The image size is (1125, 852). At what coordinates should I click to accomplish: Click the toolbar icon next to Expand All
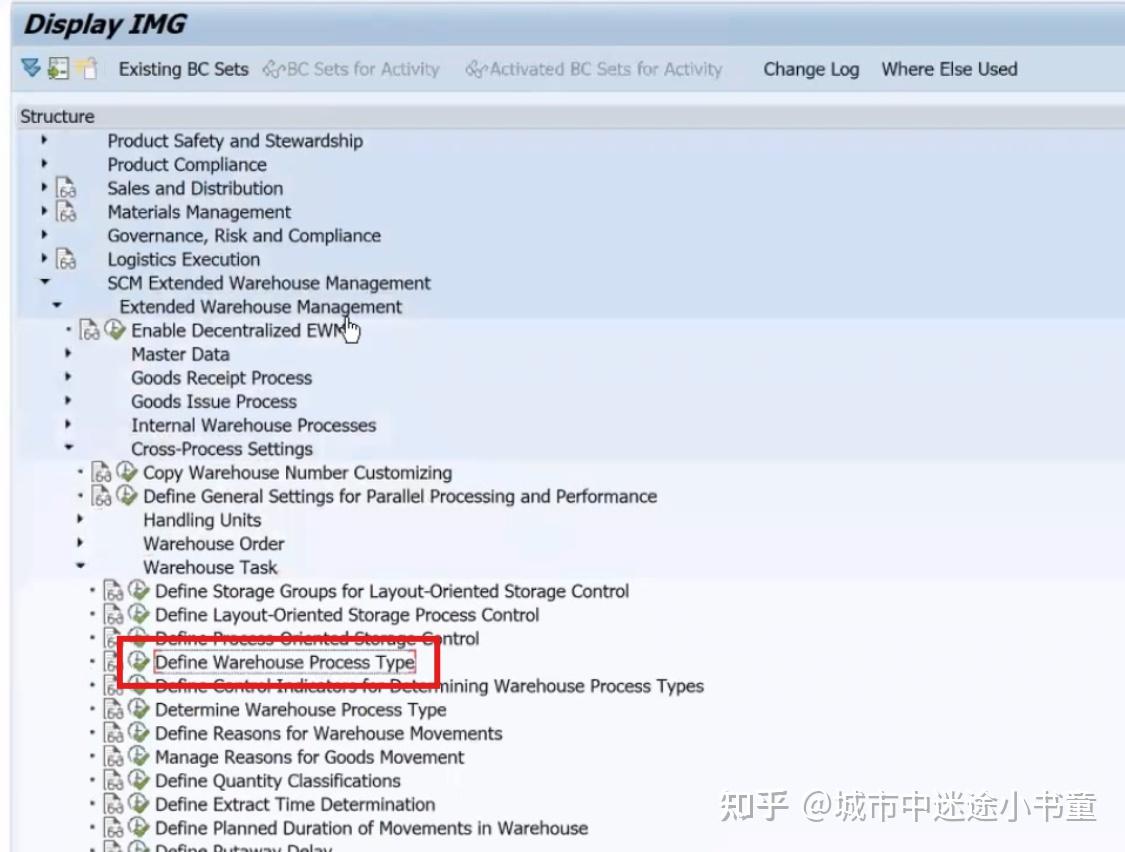click(58, 69)
